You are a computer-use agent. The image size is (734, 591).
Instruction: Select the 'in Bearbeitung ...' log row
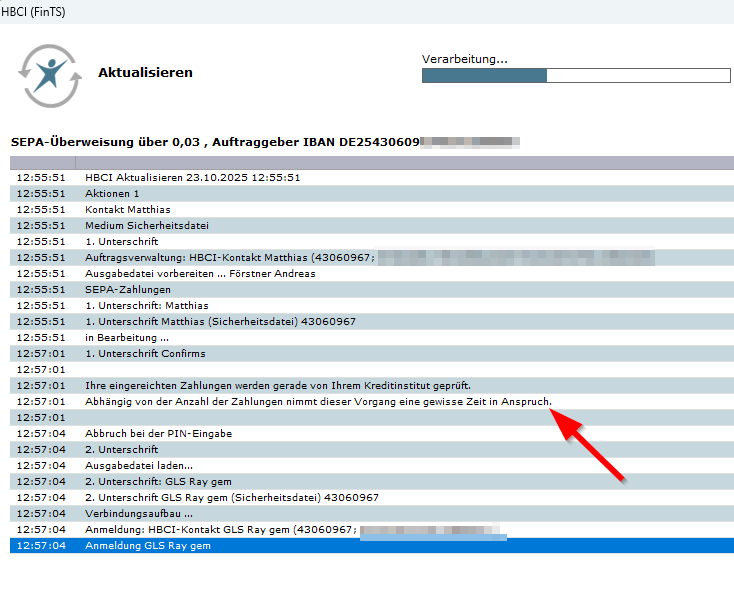point(128,337)
